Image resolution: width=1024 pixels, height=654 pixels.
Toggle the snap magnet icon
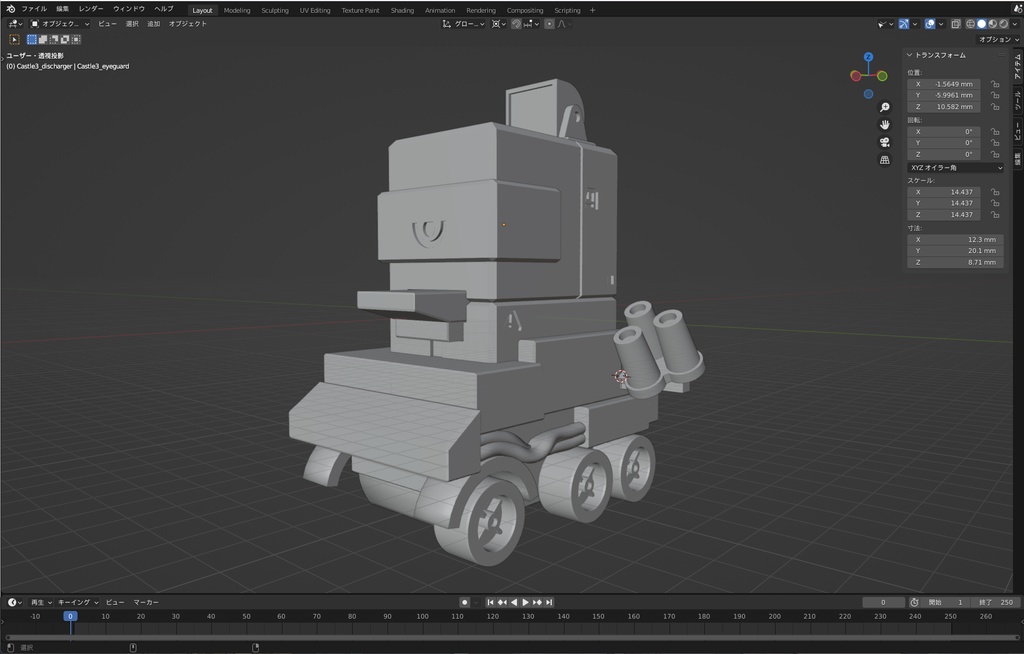[x=516, y=24]
